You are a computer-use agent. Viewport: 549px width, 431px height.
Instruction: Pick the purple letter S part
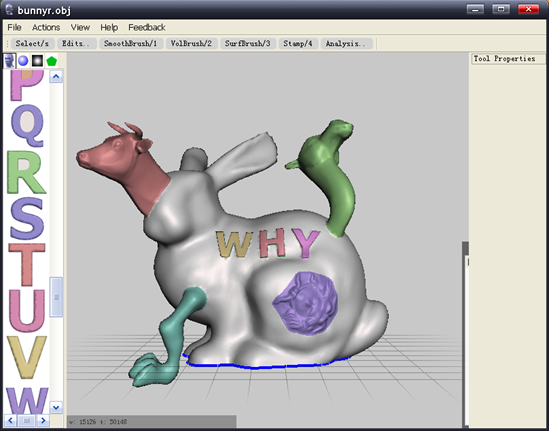pyautogui.click(x=27, y=218)
